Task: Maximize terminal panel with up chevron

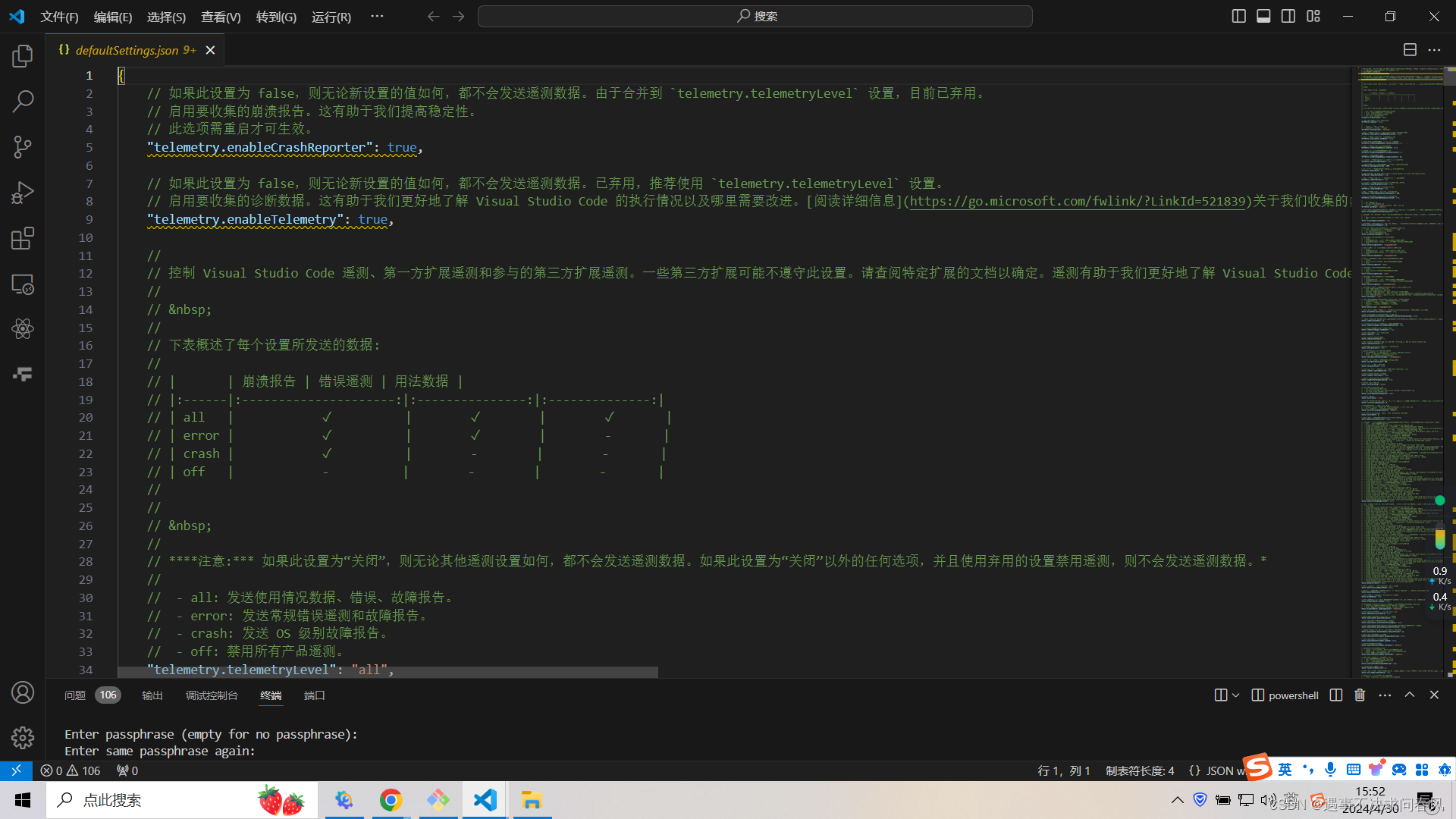Action: [x=1410, y=695]
